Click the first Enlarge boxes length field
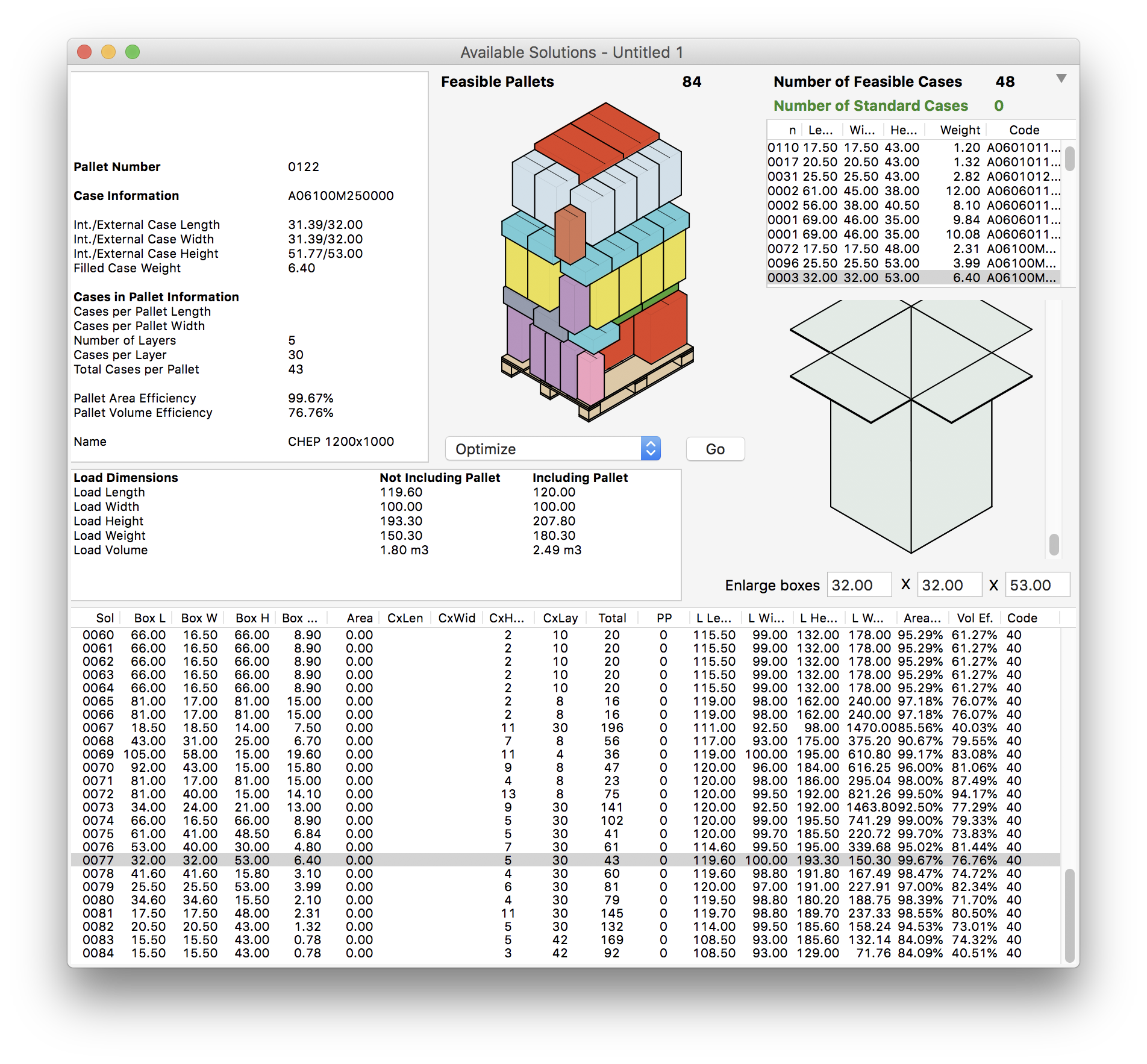The height and width of the screenshot is (1064, 1147). 858,585
